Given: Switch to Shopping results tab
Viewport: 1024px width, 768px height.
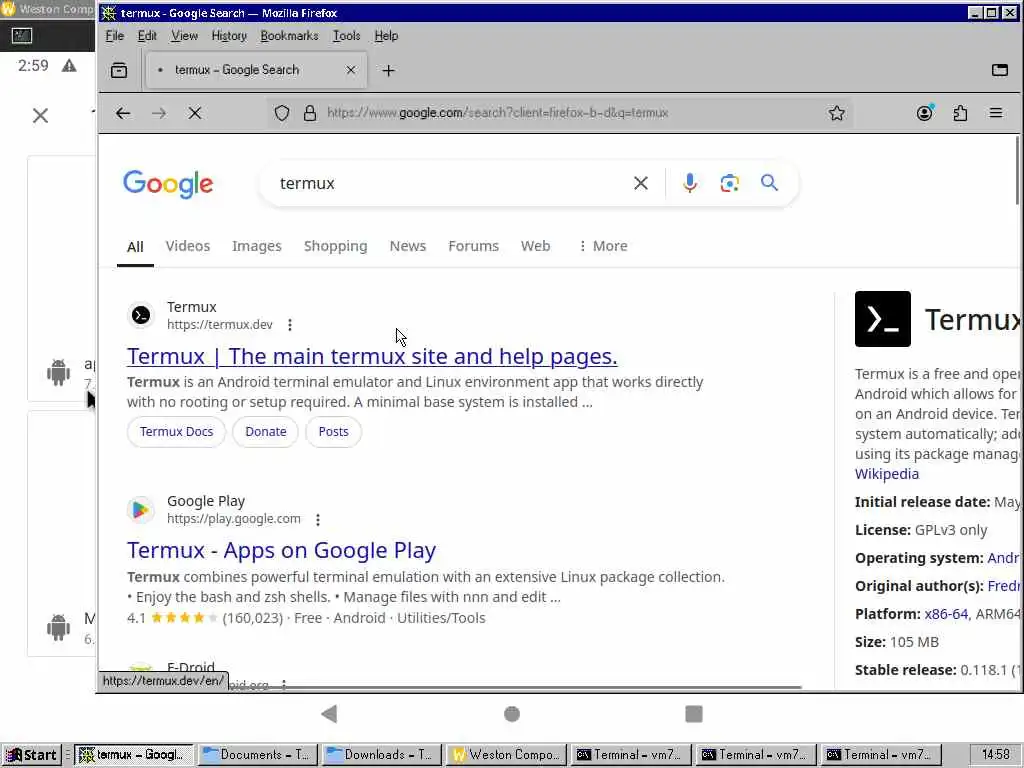Looking at the screenshot, I should click(x=336, y=246).
